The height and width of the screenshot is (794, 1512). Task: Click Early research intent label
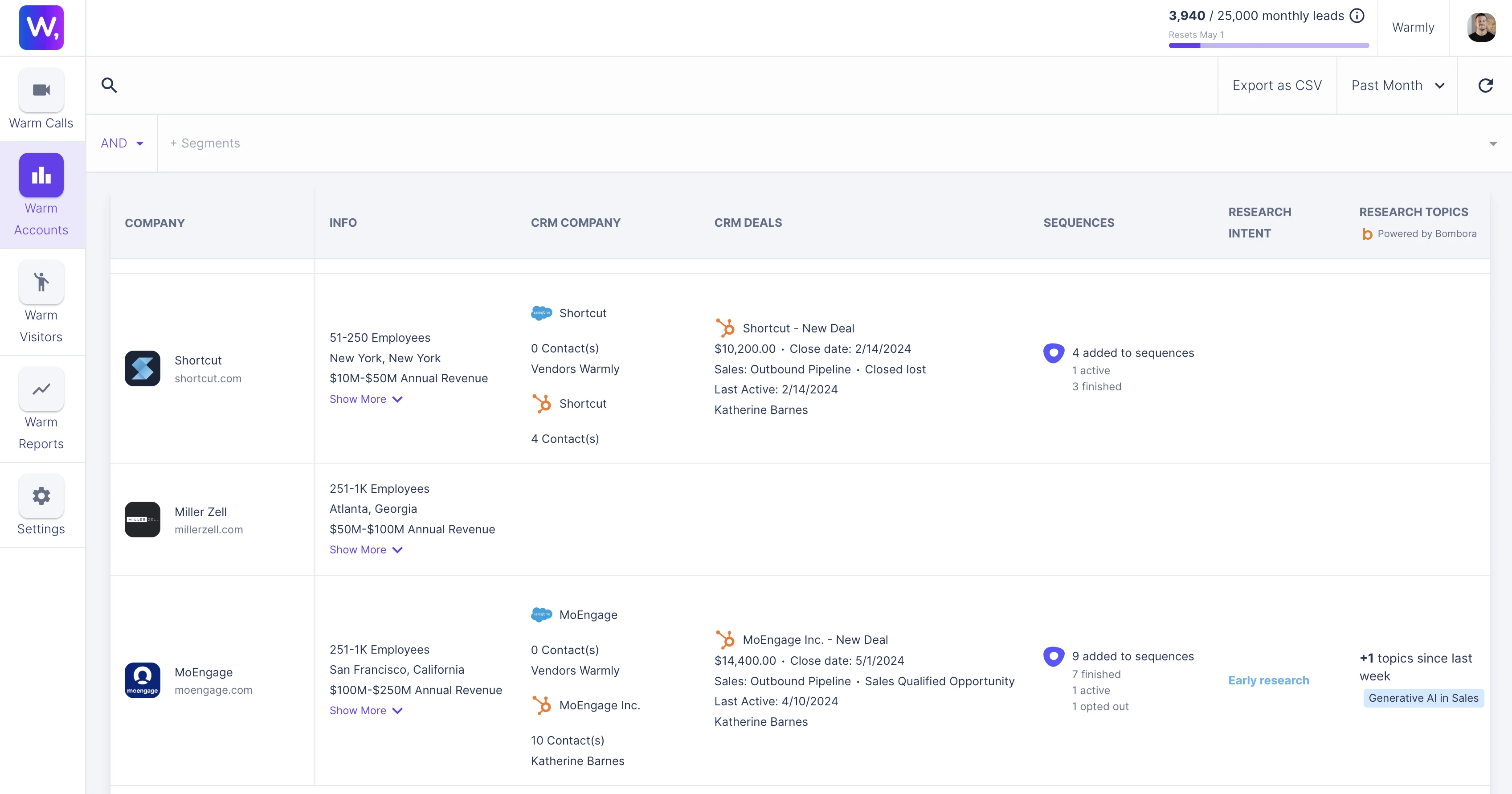coord(1268,680)
